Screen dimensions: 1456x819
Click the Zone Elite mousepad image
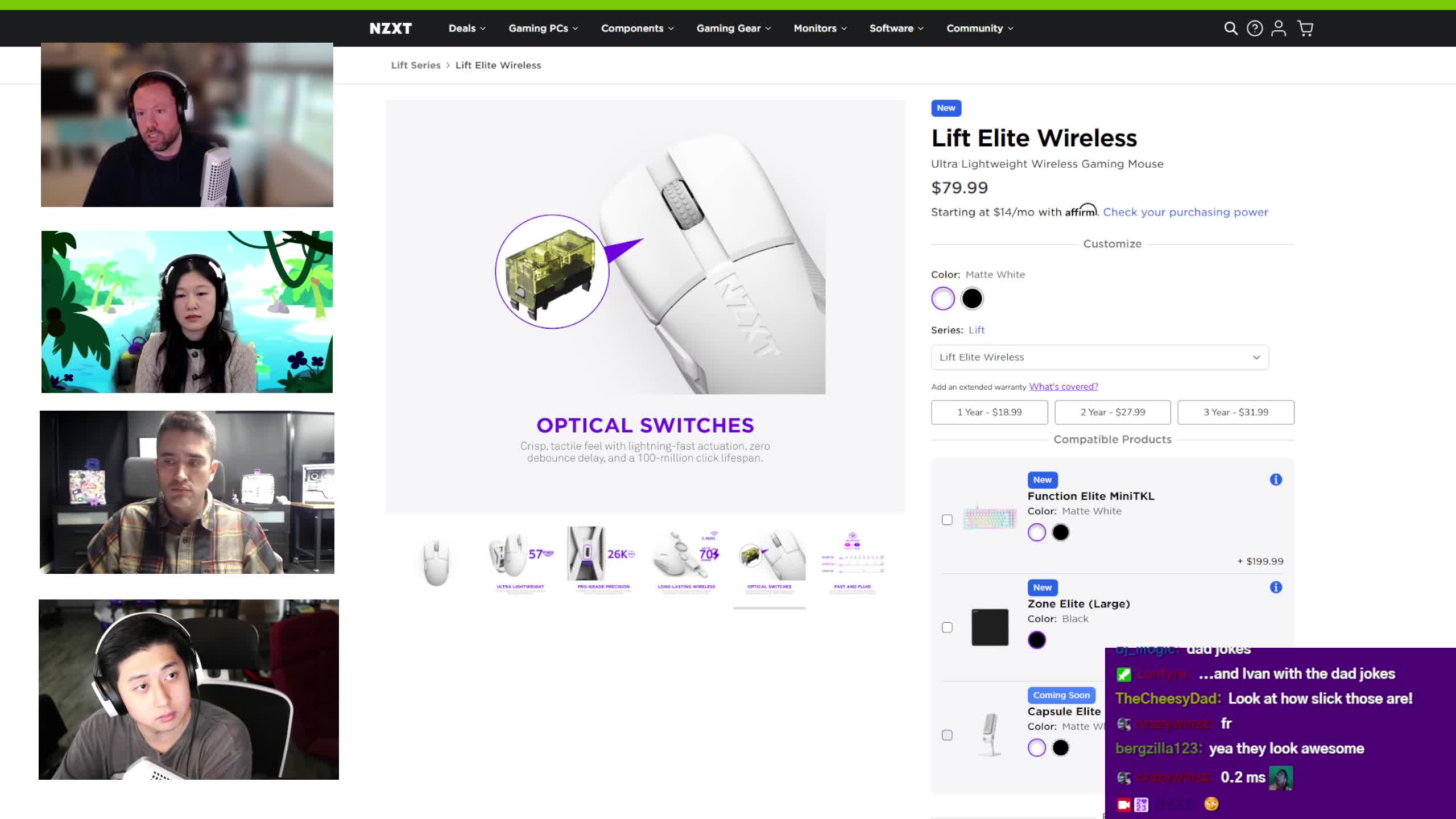click(990, 627)
